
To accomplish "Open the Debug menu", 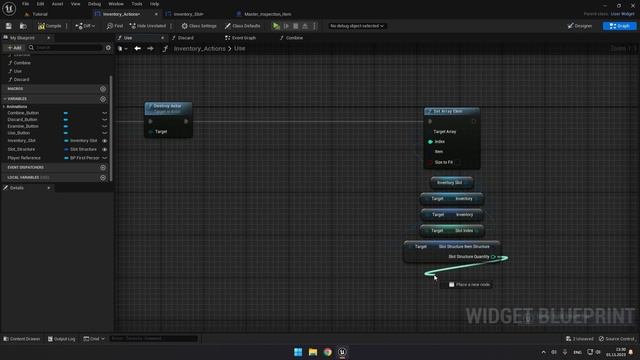I will point(94,4).
